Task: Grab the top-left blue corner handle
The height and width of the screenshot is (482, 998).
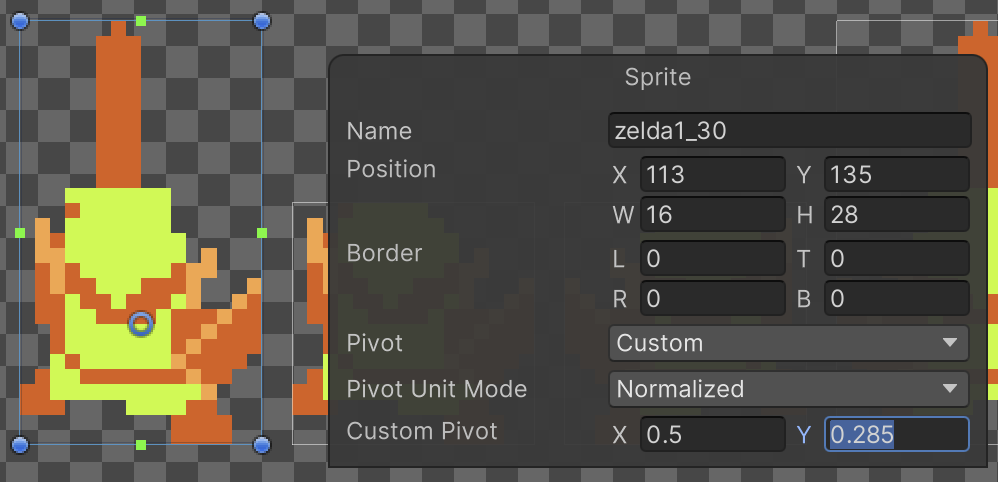Action: [19, 20]
